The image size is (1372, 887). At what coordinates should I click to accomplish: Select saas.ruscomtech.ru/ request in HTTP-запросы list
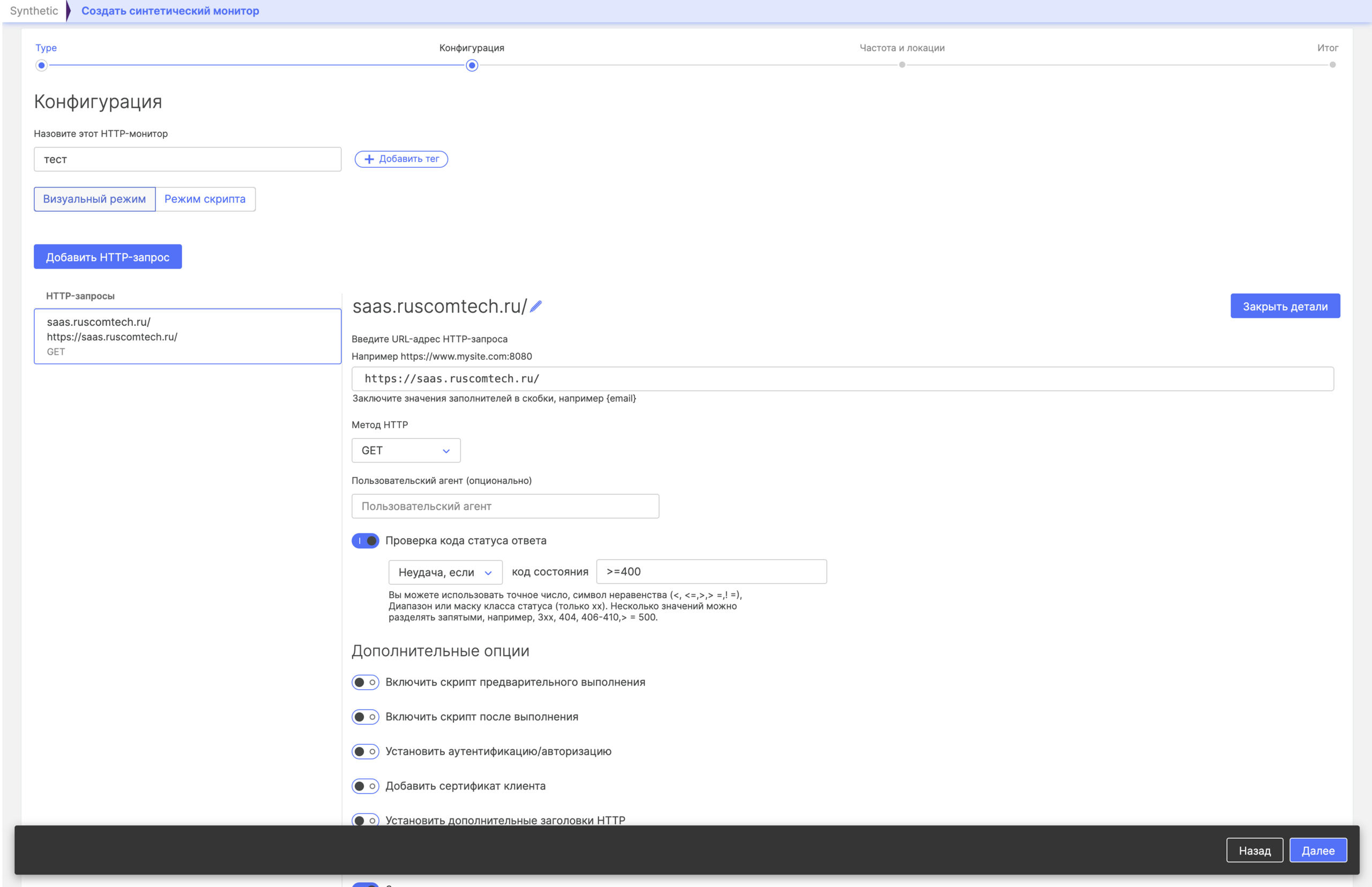pos(187,337)
